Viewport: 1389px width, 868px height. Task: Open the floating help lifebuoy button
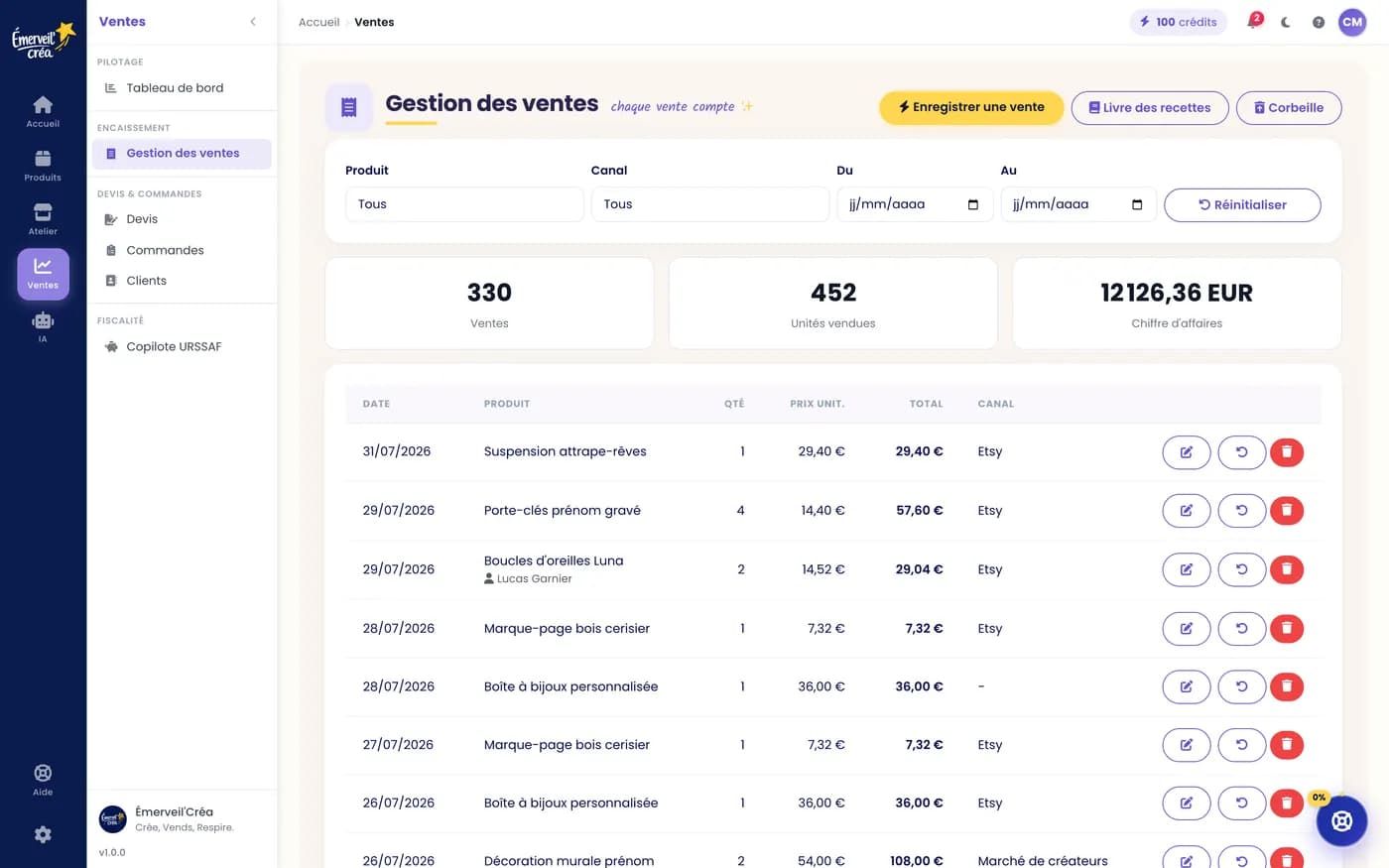tap(1341, 821)
